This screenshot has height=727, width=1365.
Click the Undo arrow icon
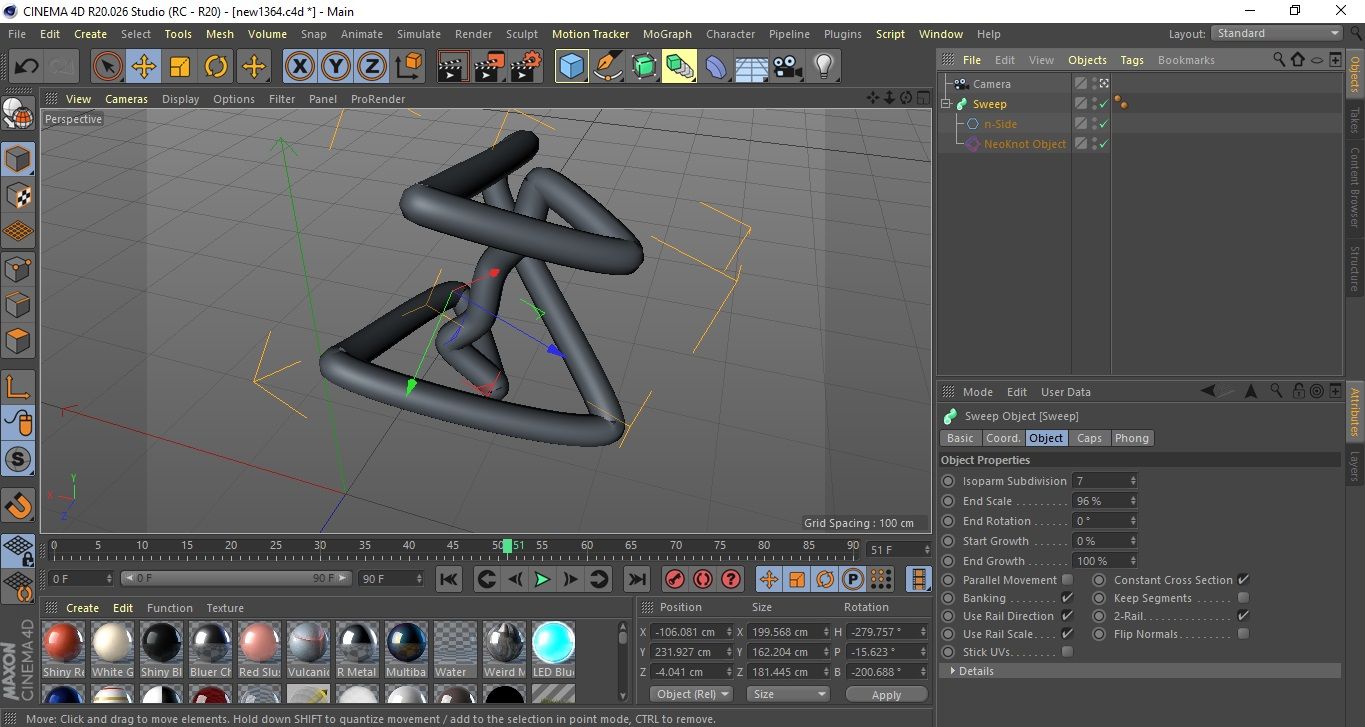[x=27, y=67]
